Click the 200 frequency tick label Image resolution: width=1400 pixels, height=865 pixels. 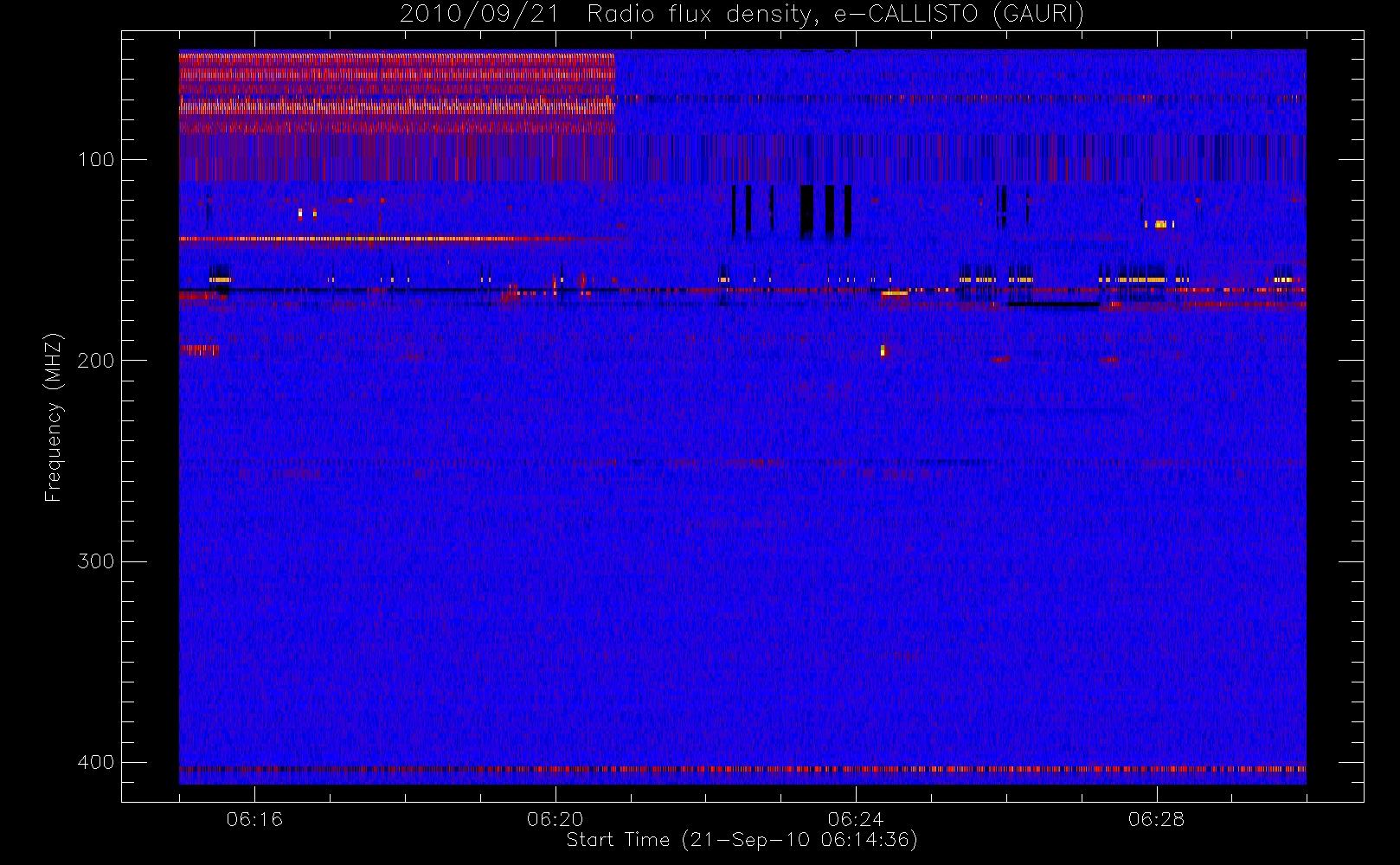pos(95,361)
